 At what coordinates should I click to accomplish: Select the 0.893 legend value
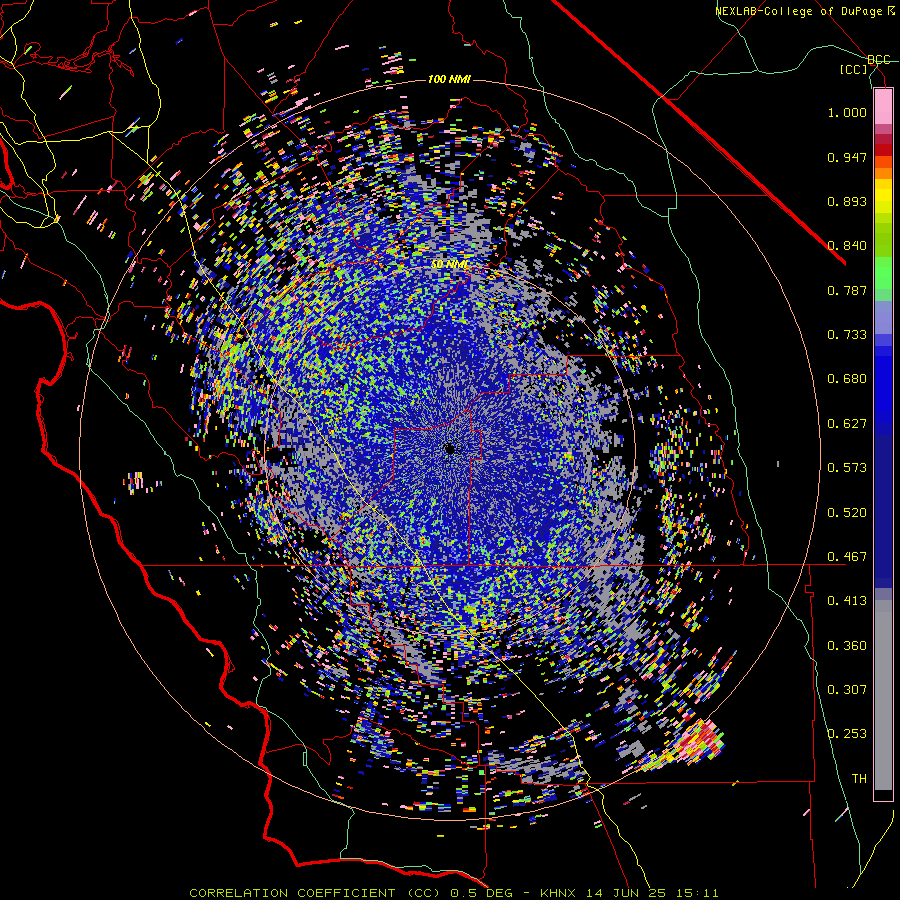pyautogui.click(x=847, y=201)
